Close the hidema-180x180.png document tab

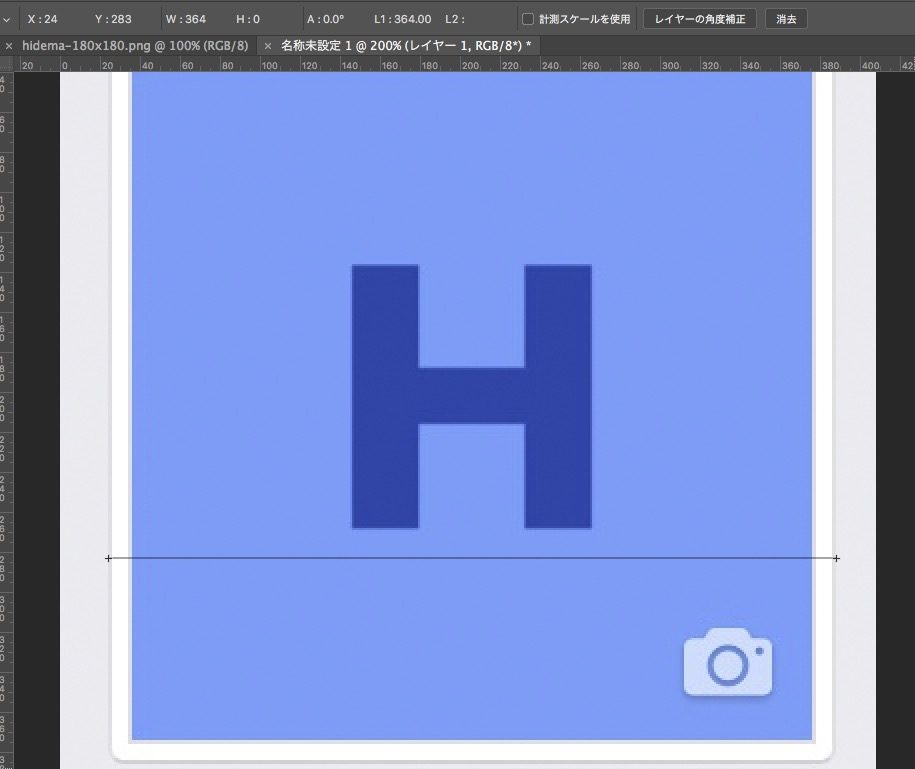click(x=9, y=46)
